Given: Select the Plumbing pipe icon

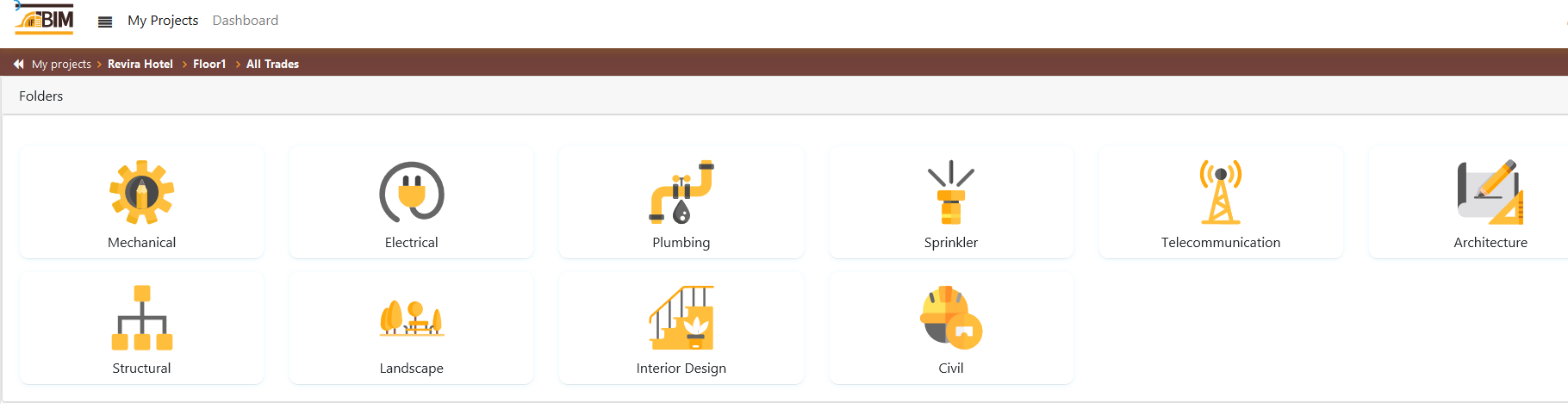Looking at the screenshot, I should 681,192.
